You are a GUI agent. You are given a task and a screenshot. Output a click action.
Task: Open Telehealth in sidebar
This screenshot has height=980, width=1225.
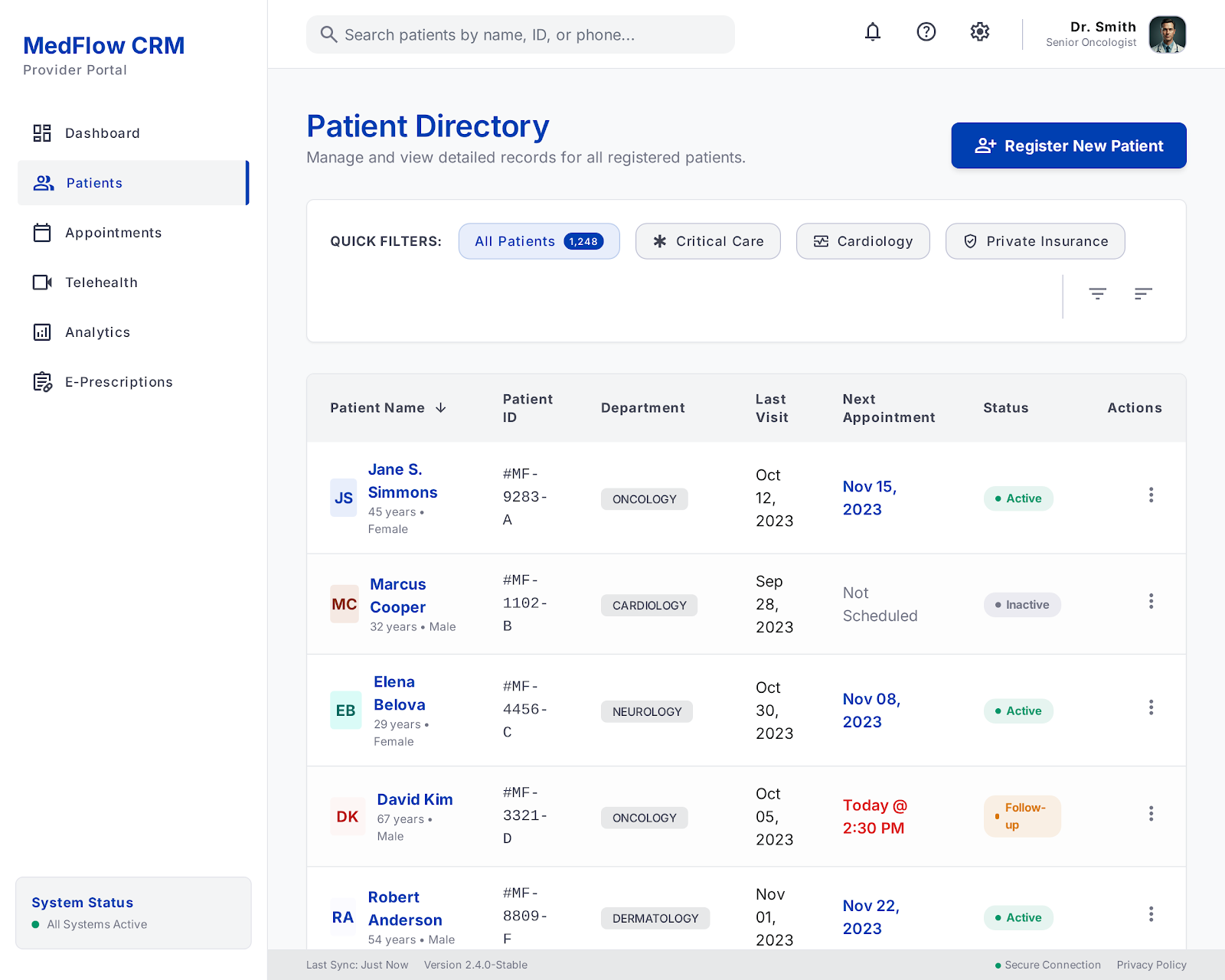coord(133,283)
